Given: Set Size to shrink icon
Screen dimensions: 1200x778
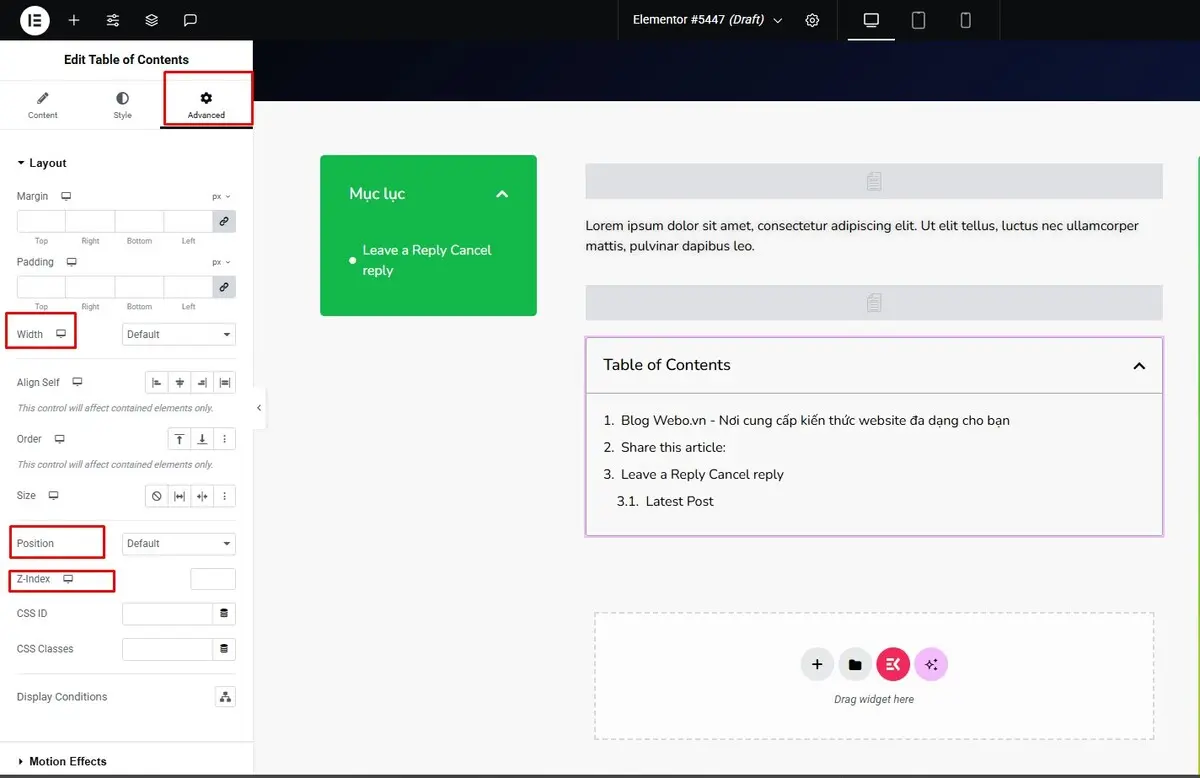Looking at the screenshot, I should [x=202, y=496].
